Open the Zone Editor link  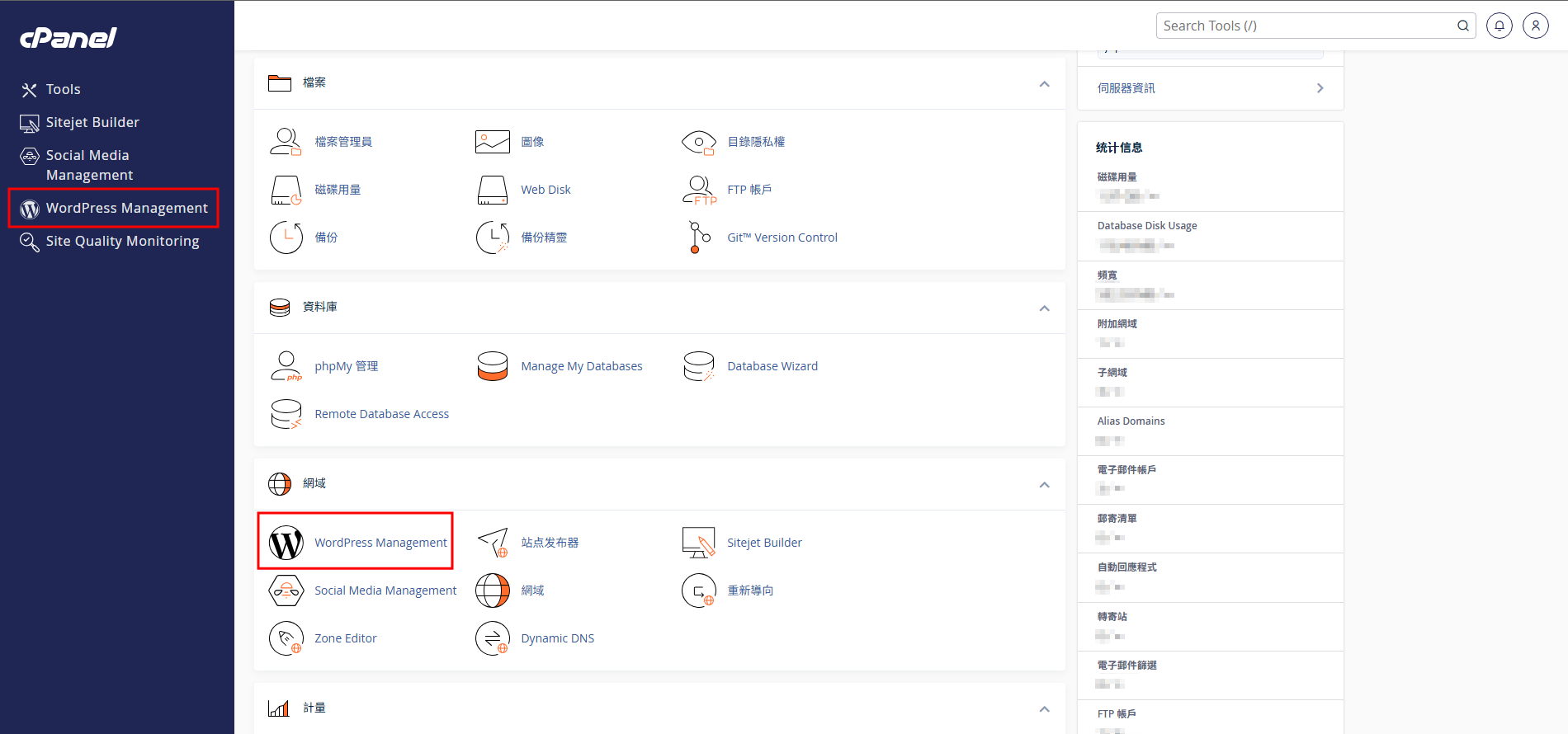(x=345, y=638)
